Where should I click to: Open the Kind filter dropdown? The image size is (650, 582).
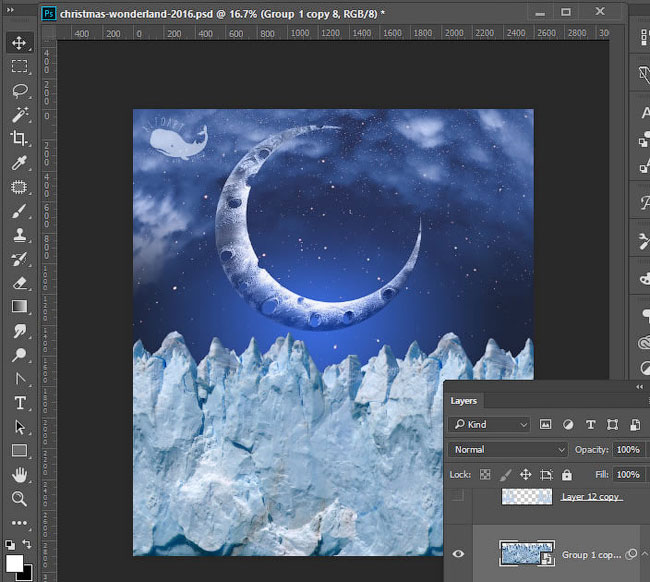(490, 424)
